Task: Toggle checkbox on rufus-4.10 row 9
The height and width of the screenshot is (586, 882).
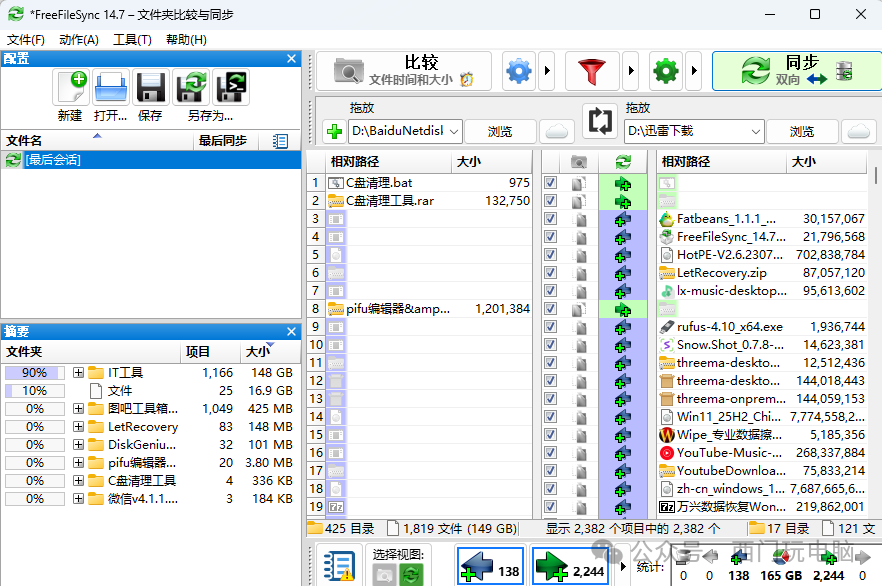Action: click(x=550, y=327)
